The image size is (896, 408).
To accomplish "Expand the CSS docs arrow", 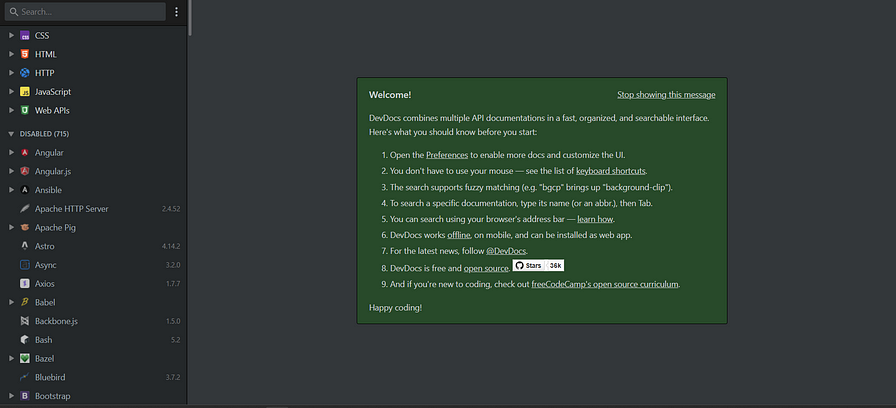I will click(x=11, y=35).
